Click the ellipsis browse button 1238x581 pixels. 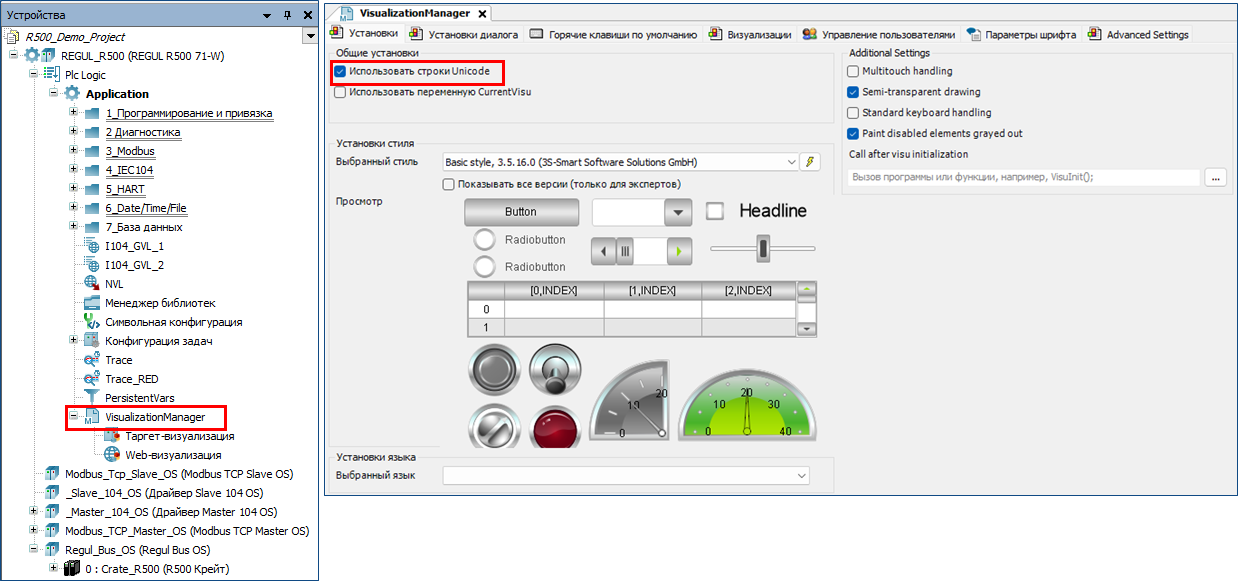[x=1215, y=177]
